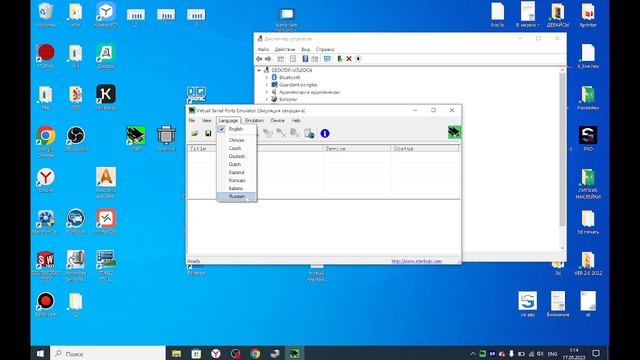Click the green serial-port logo at VSPE toolbar right

tap(454, 132)
